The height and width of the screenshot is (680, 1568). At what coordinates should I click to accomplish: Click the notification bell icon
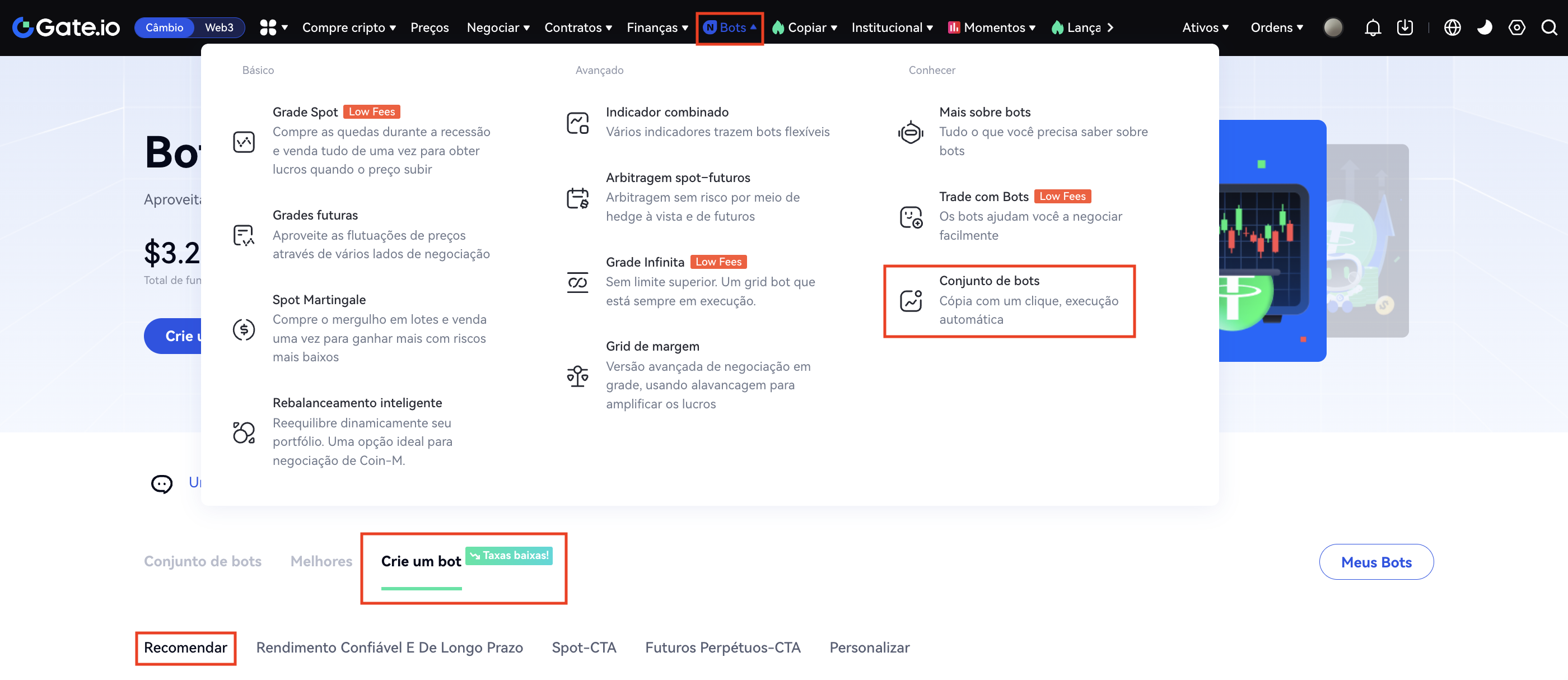pyautogui.click(x=1372, y=27)
